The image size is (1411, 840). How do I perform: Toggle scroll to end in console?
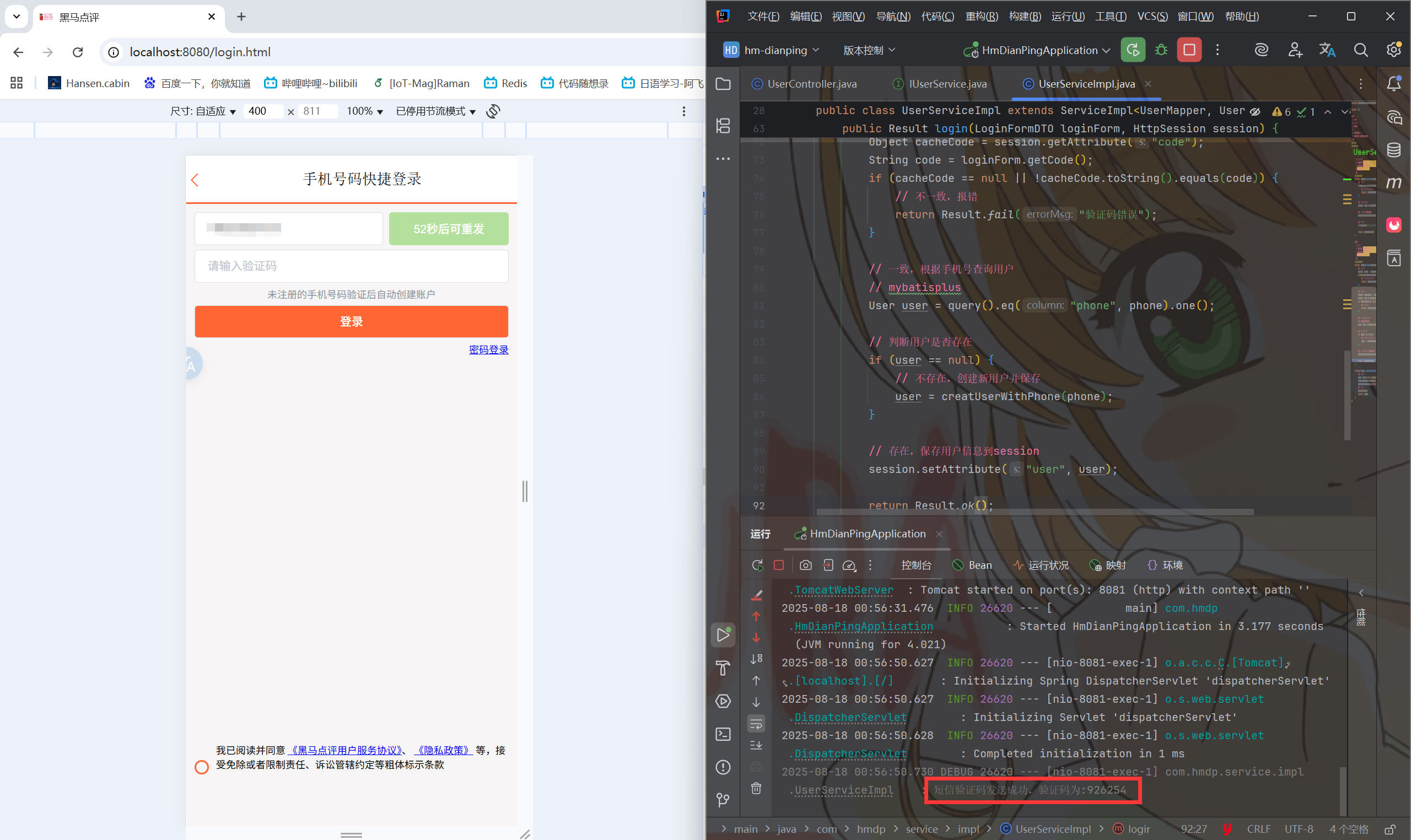[x=756, y=745]
